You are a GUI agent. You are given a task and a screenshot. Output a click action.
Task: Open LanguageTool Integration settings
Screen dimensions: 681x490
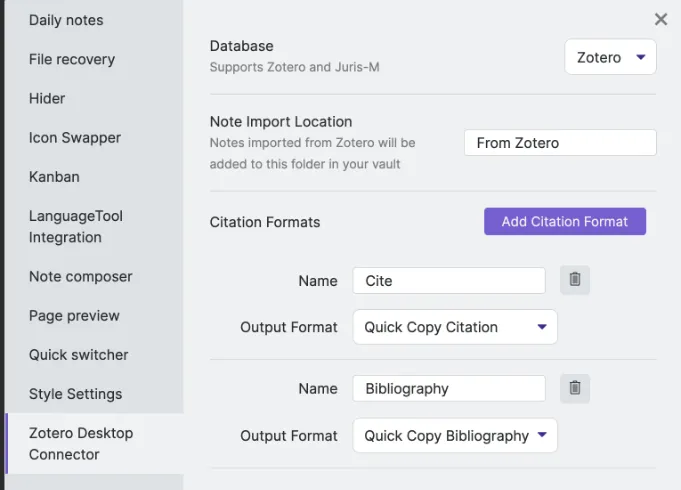pos(76,226)
